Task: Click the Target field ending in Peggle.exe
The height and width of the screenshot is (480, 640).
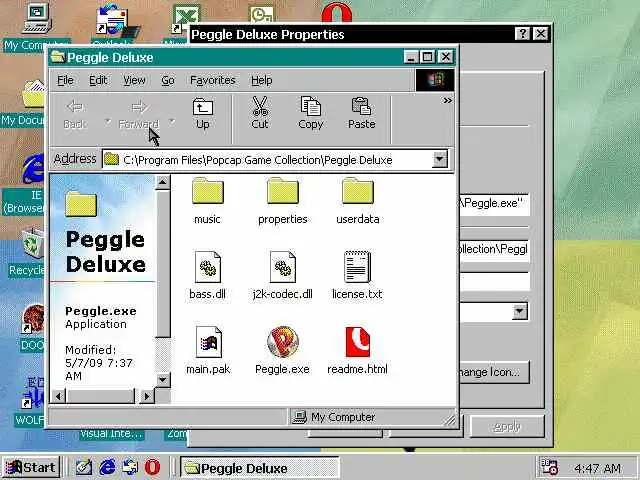Action: 495,204
